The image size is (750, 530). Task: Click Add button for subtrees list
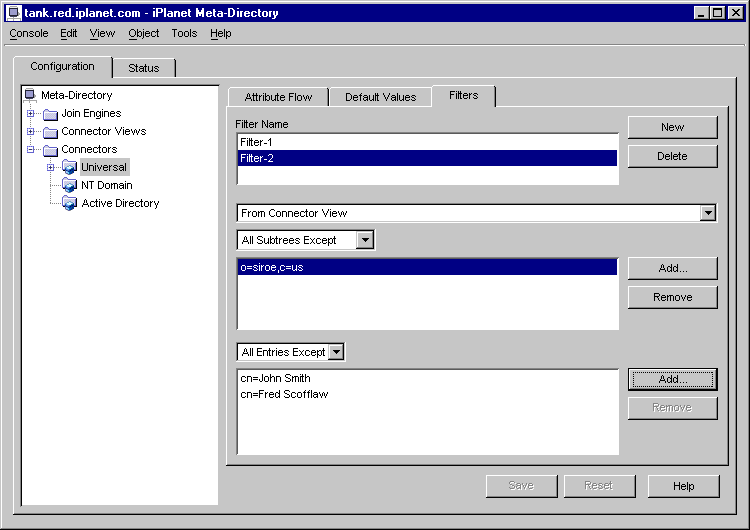(x=673, y=268)
